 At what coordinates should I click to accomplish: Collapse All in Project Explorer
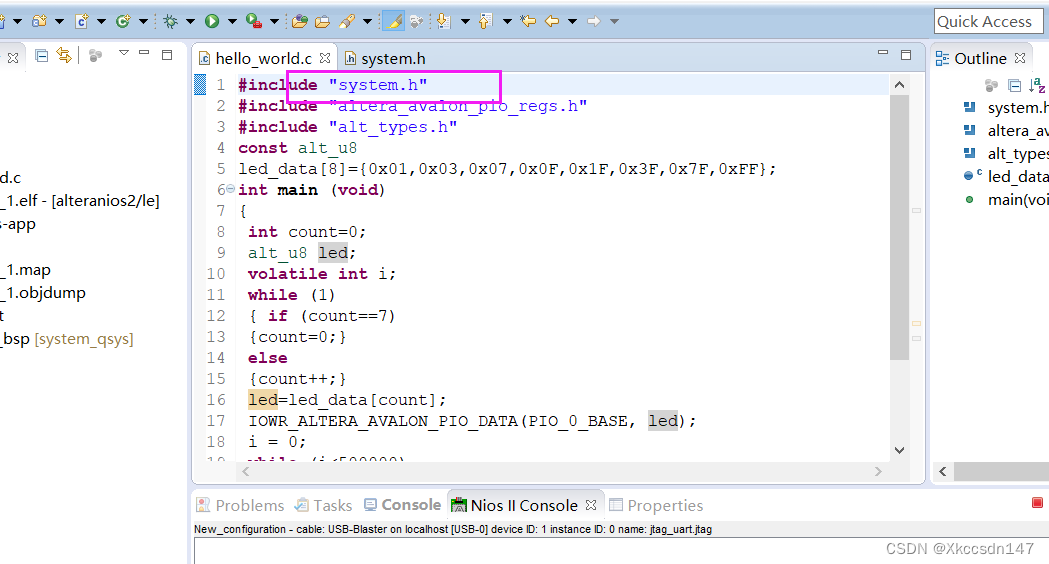pyautogui.click(x=41, y=56)
